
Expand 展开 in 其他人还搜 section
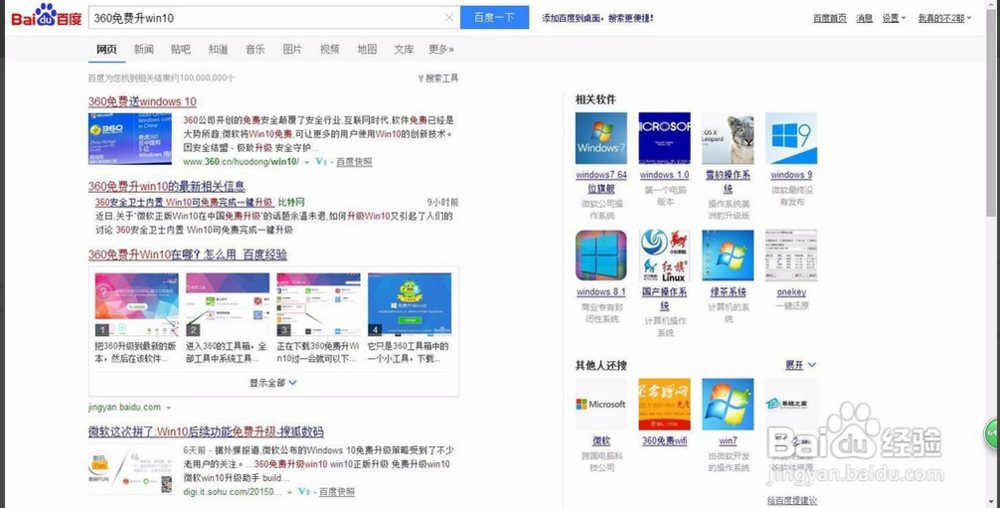800,365
